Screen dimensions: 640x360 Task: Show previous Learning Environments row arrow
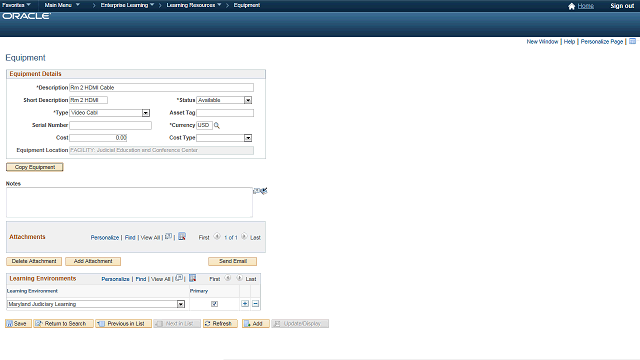click(x=228, y=278)
